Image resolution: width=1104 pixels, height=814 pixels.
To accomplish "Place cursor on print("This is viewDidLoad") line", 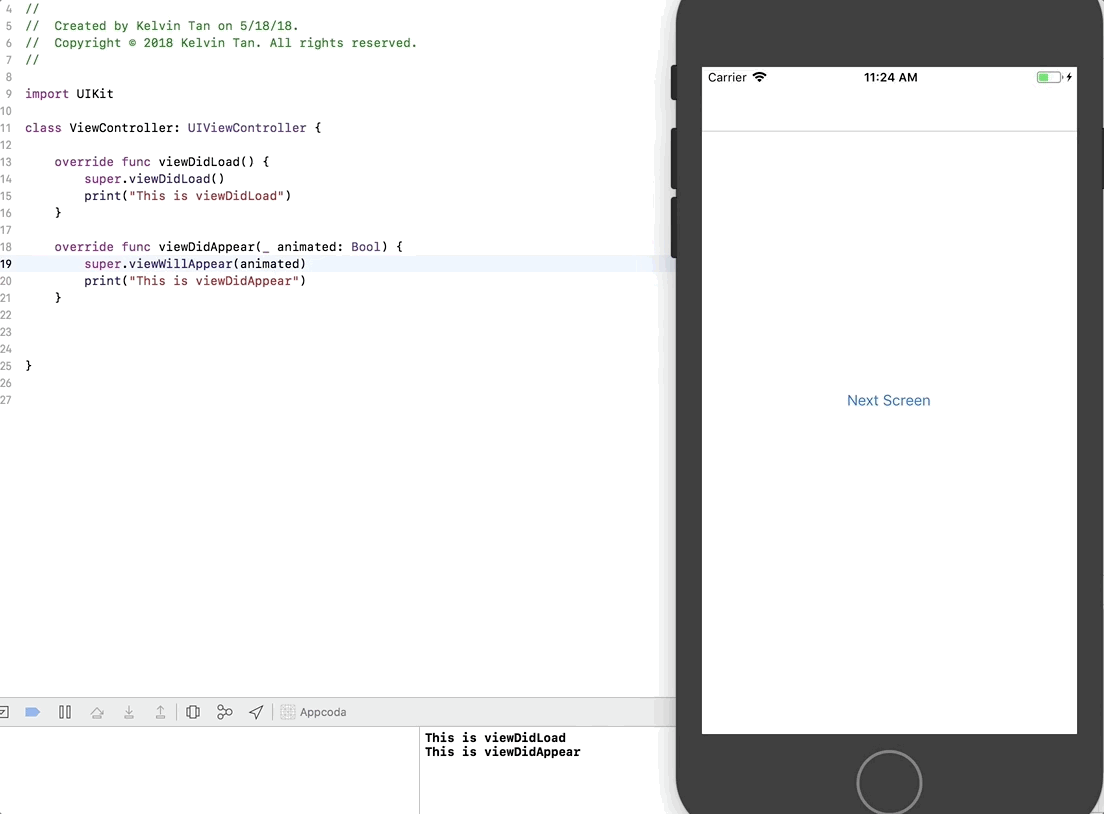I will [x=187, y=196].
